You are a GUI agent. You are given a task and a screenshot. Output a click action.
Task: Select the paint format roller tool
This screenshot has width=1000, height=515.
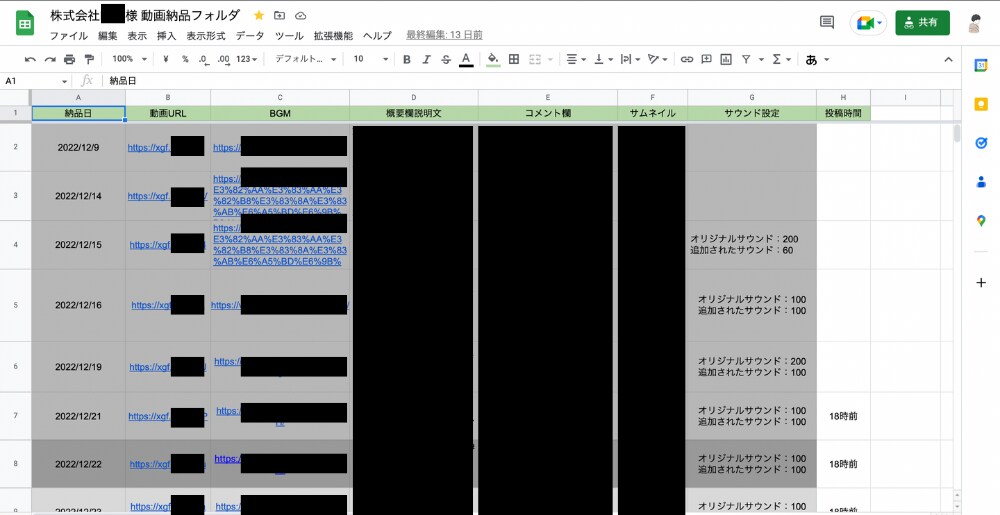click(x=89, y=59)
